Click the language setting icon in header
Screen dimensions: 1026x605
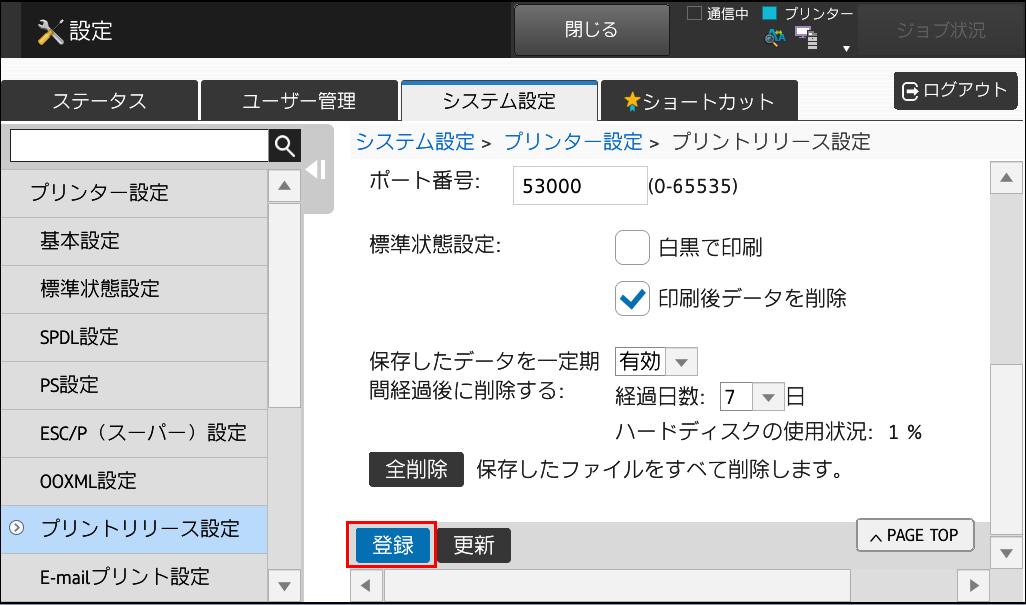coord(775,37)
